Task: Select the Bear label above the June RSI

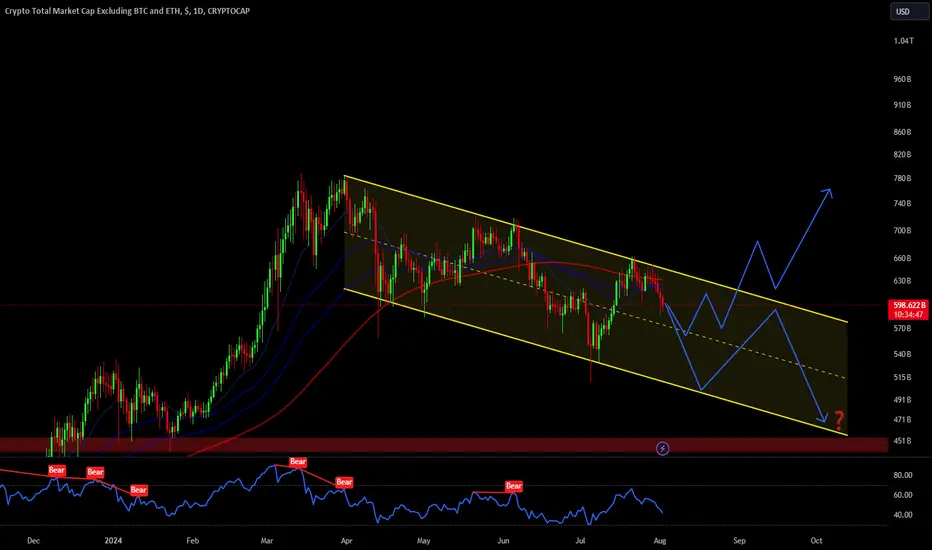Action: [514, 486]
